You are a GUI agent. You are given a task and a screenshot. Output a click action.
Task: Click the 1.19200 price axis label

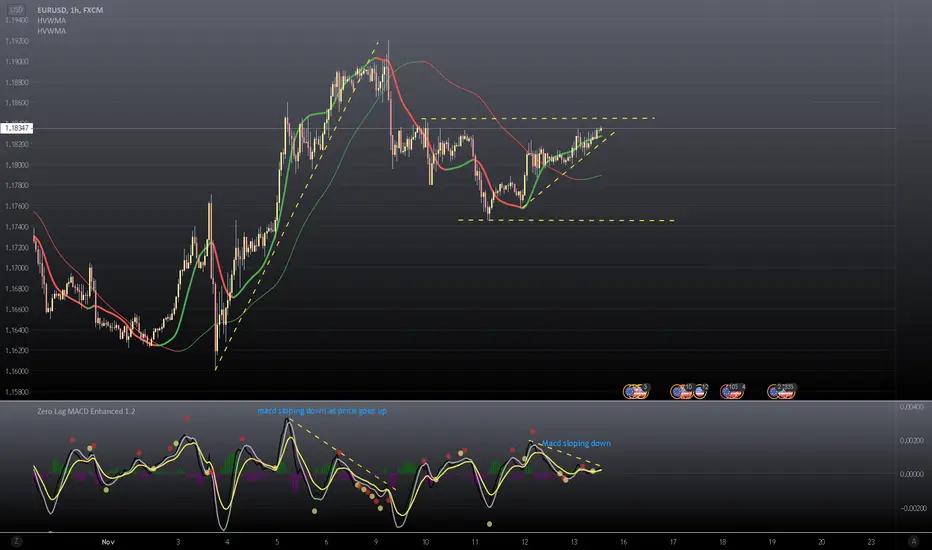pyautogui.click(x=17, y=41)
